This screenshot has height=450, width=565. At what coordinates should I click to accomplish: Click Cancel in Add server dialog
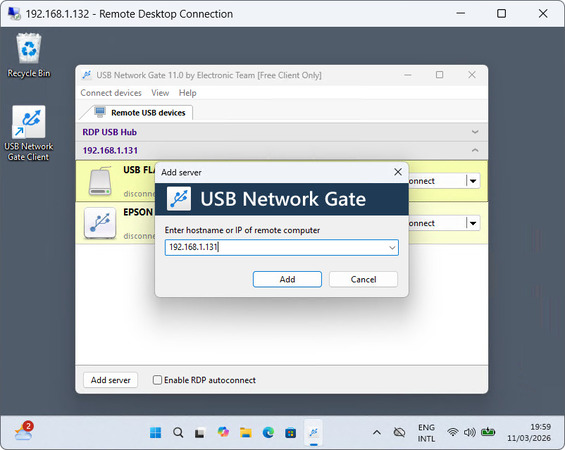(x=363, y=279)
